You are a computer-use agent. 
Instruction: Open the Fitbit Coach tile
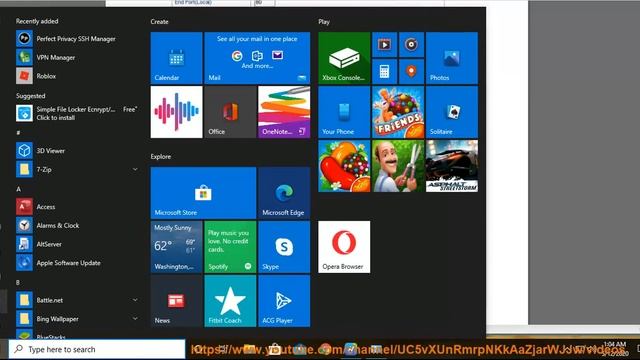[230, 301]
